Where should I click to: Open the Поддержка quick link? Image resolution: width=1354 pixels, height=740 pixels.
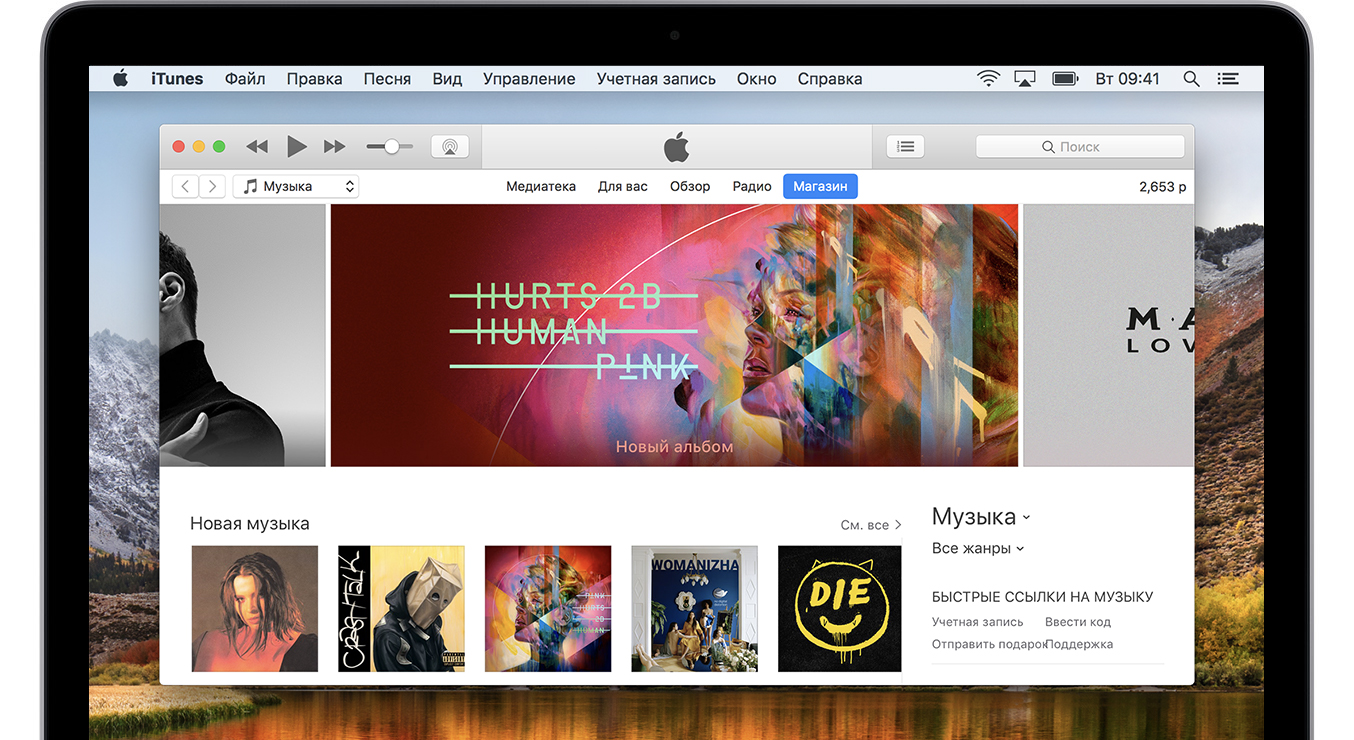(1079, 644)
